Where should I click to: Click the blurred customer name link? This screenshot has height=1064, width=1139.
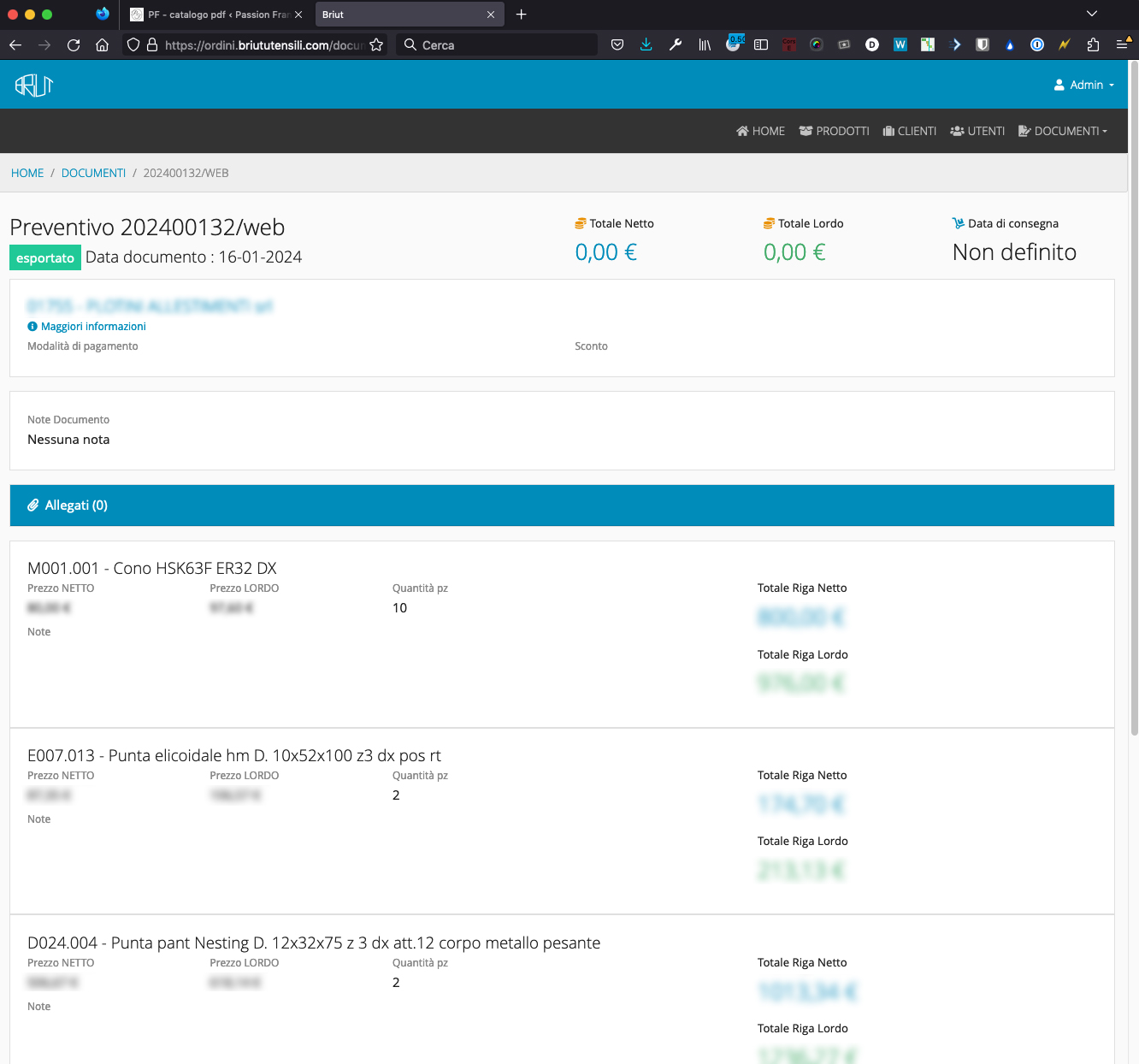pyautogui.click(x=150, y=305)
